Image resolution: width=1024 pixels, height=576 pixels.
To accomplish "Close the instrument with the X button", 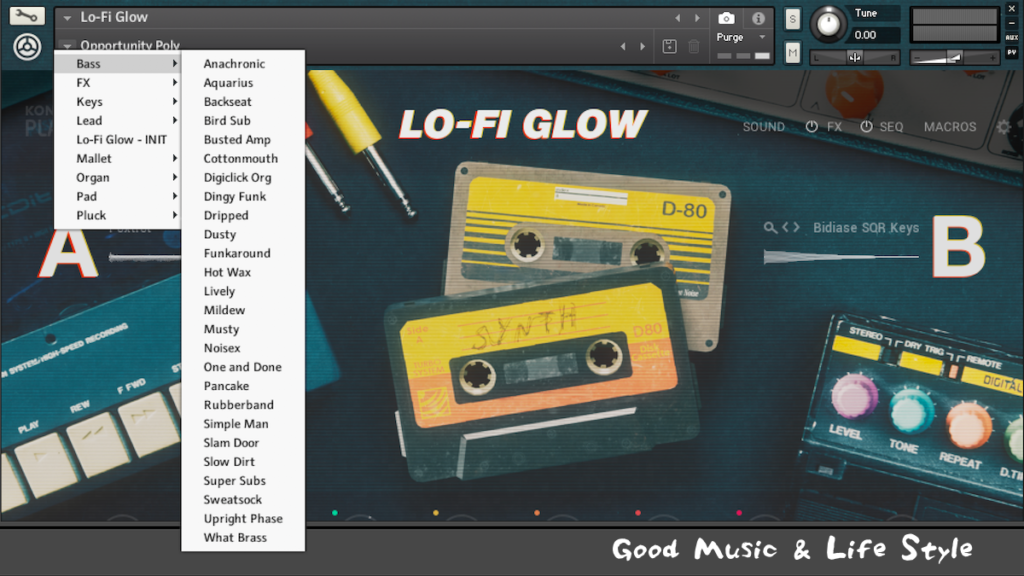I will coord(1012,9).
